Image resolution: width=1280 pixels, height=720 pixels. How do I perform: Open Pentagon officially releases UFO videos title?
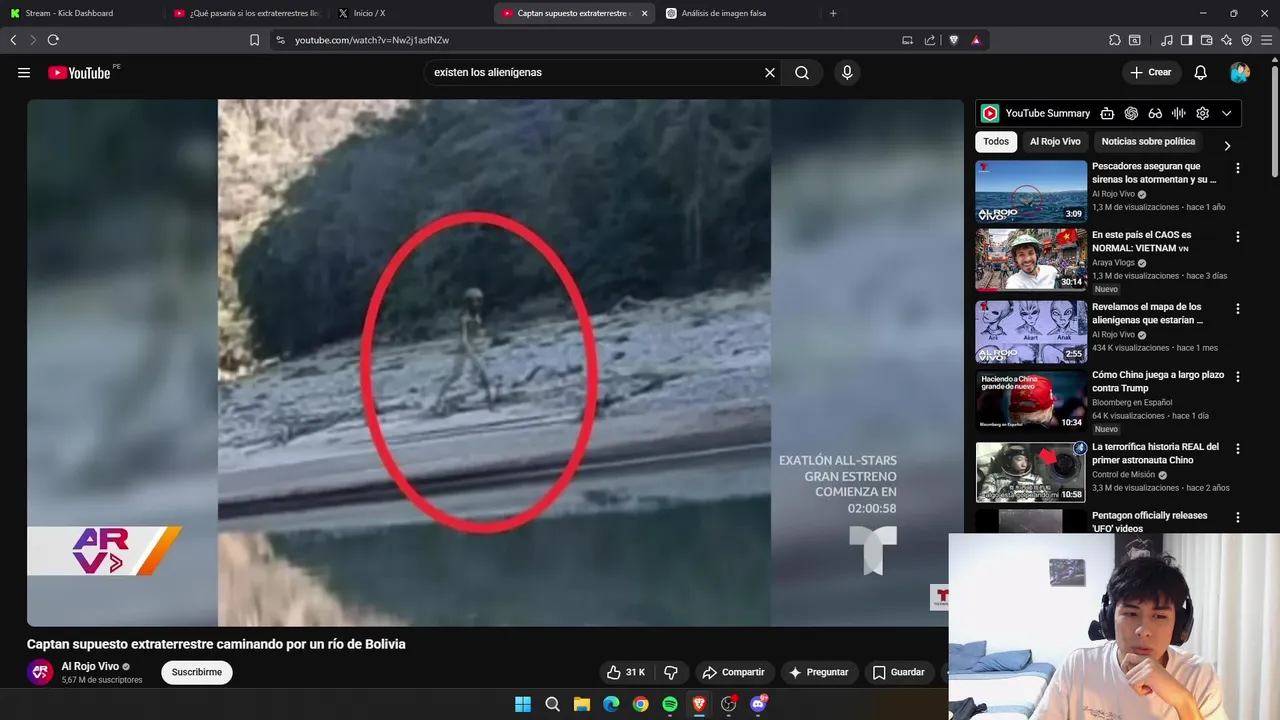click(x=1150, y=522)
